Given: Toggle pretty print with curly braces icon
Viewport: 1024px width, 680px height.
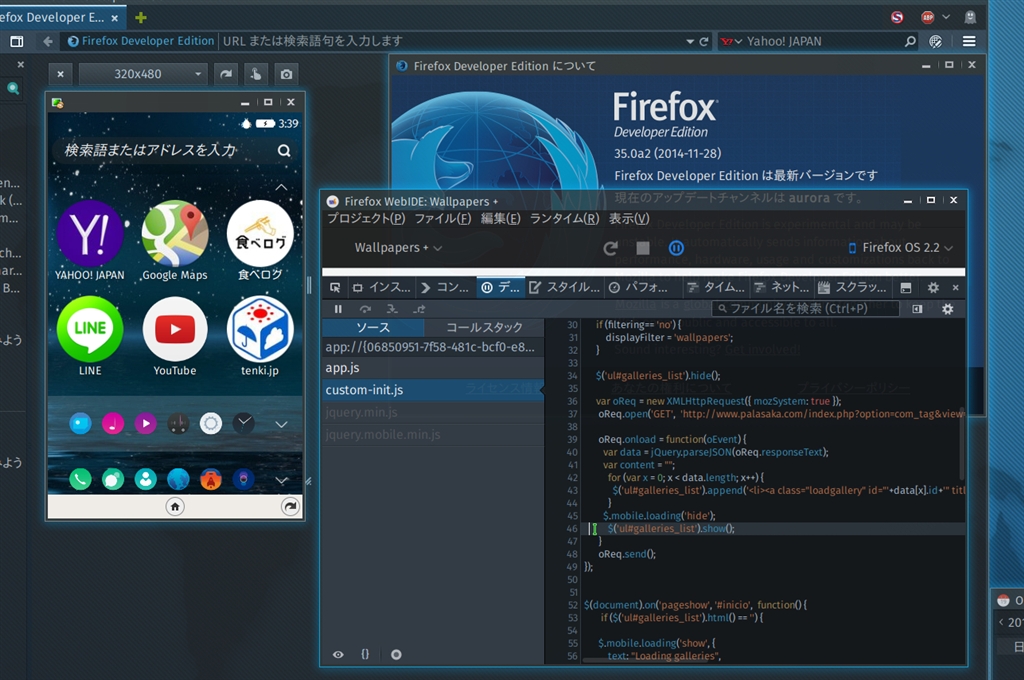Looking at the screenshot, I should point(365,654).
